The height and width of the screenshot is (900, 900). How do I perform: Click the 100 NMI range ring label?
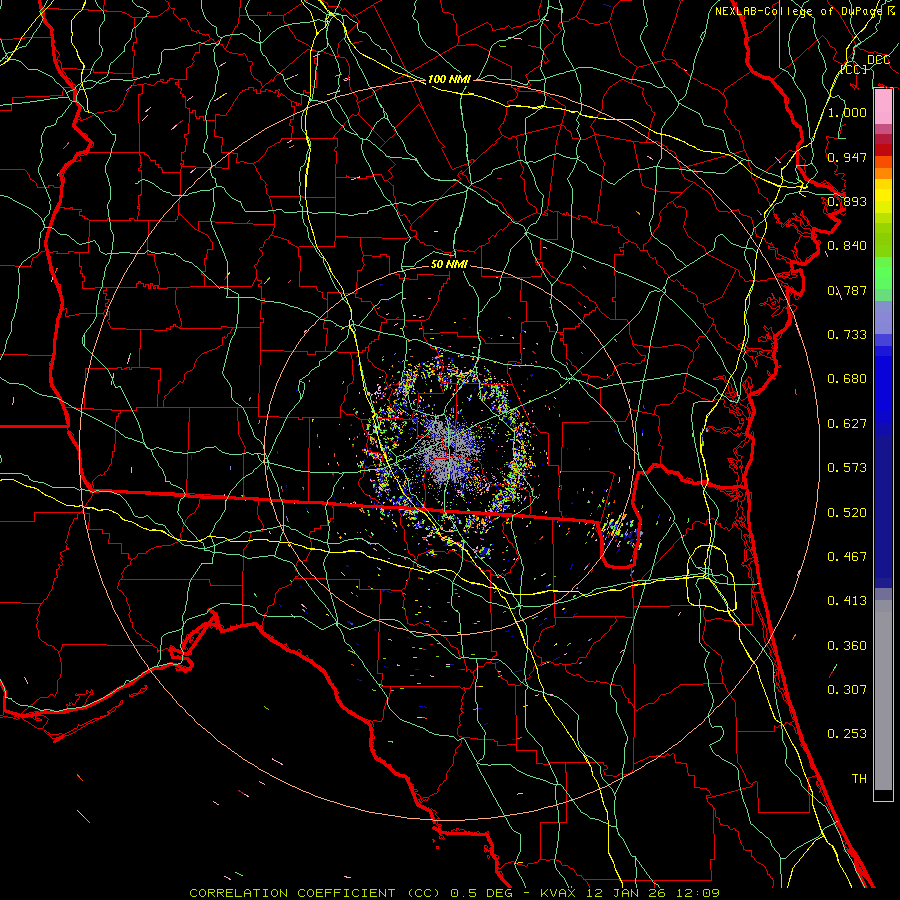pos(449,79)
